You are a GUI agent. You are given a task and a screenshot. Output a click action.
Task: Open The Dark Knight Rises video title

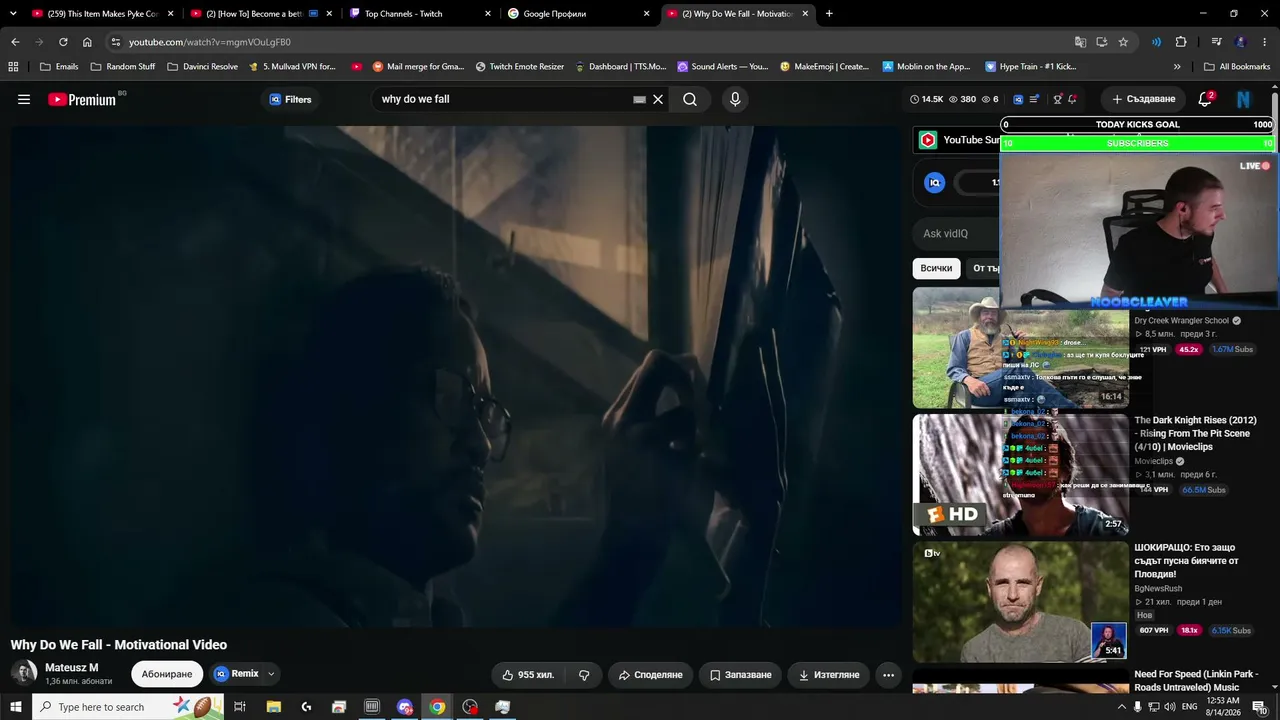click(1195, 433)
